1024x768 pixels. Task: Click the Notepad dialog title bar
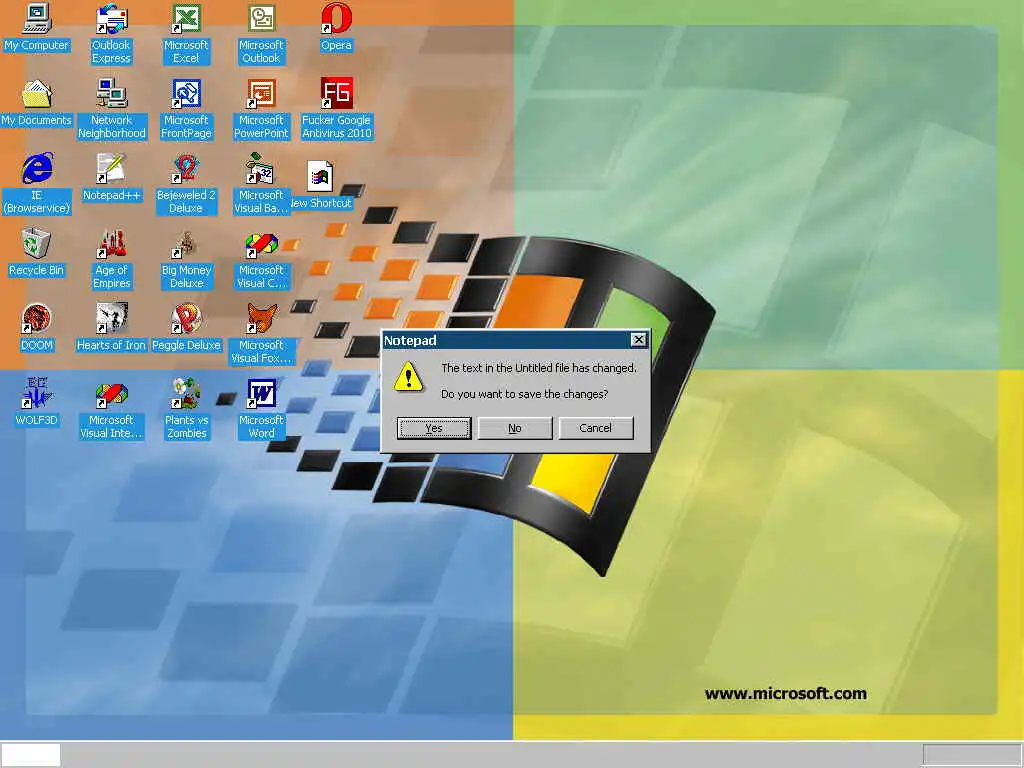pos(506,340)
